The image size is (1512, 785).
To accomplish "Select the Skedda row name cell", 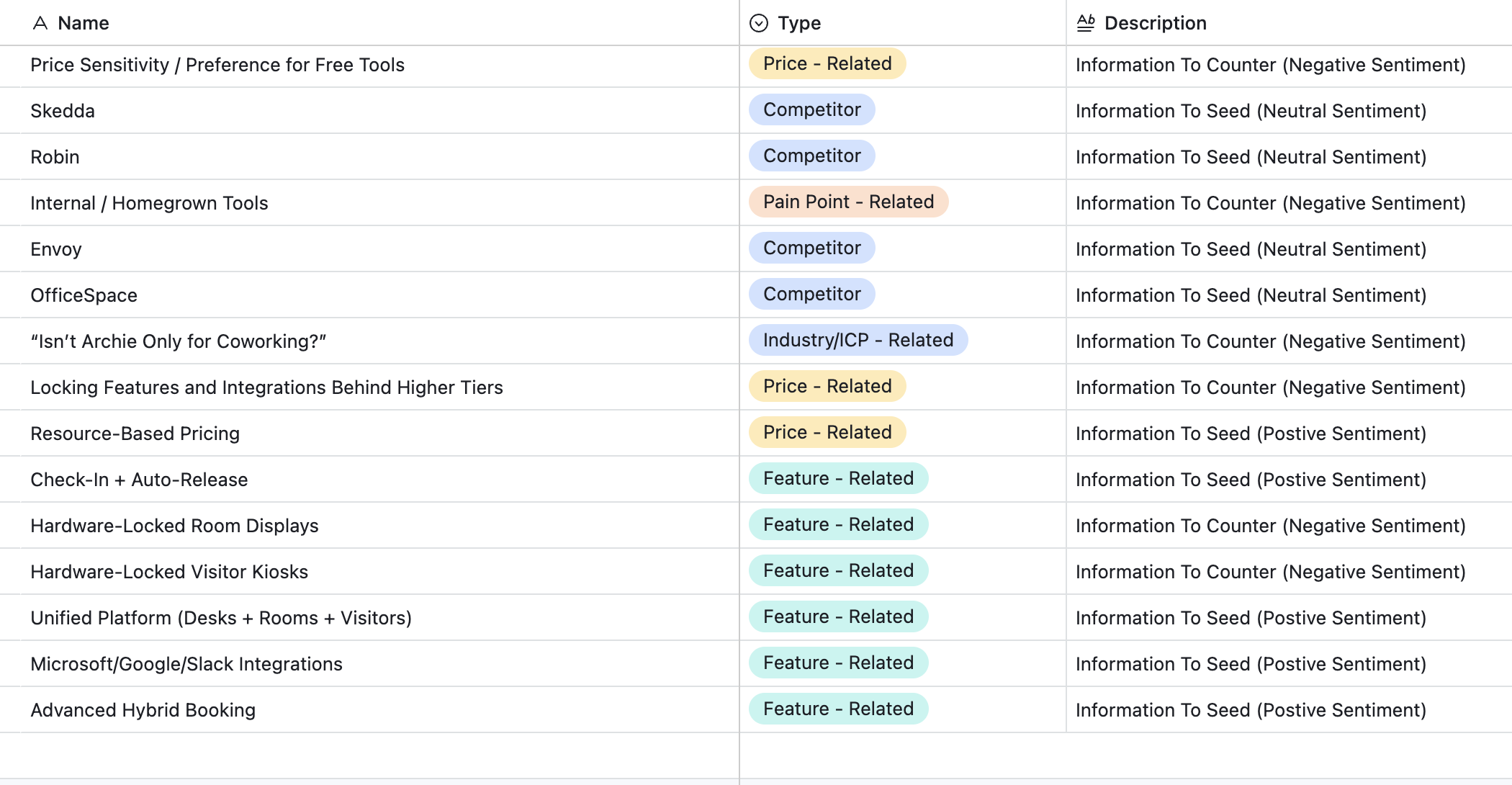I will click(63, 111).
